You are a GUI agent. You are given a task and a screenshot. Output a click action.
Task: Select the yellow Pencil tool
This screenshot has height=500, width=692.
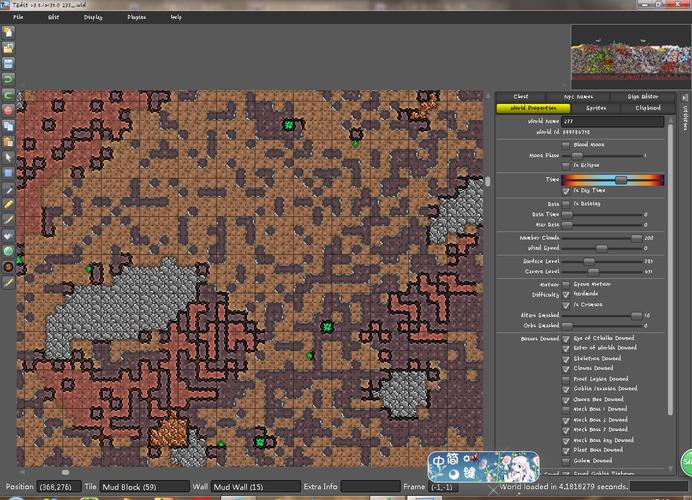8,204
